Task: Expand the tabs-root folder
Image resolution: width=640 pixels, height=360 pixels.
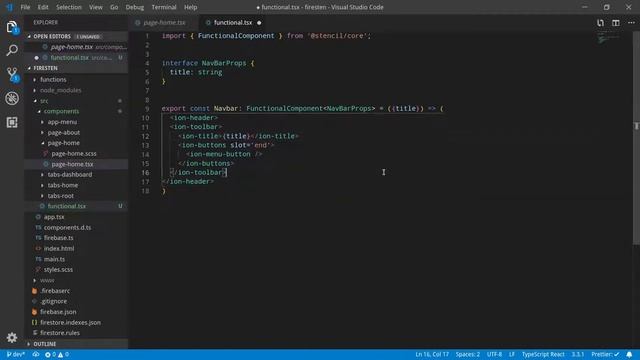Action: click(60, 196)
